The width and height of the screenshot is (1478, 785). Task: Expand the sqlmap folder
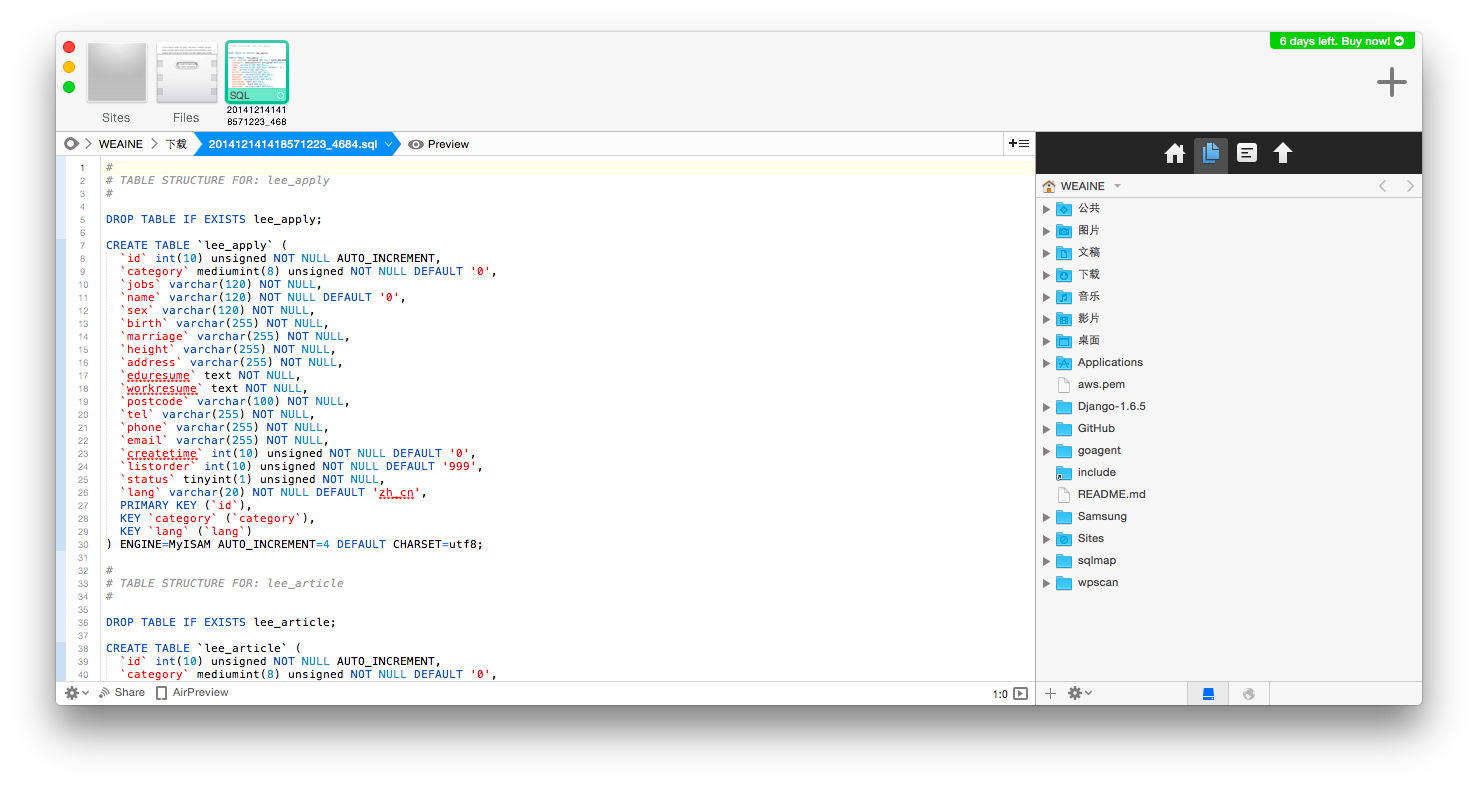1047,561
